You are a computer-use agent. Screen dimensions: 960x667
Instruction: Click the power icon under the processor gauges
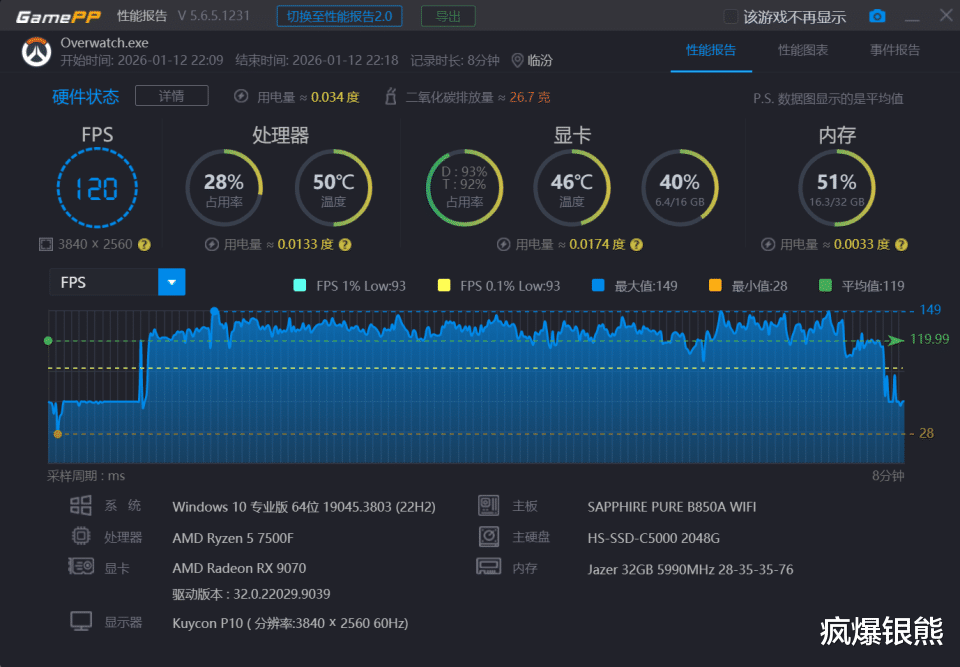pyautogui.click(x=212, y=245)
